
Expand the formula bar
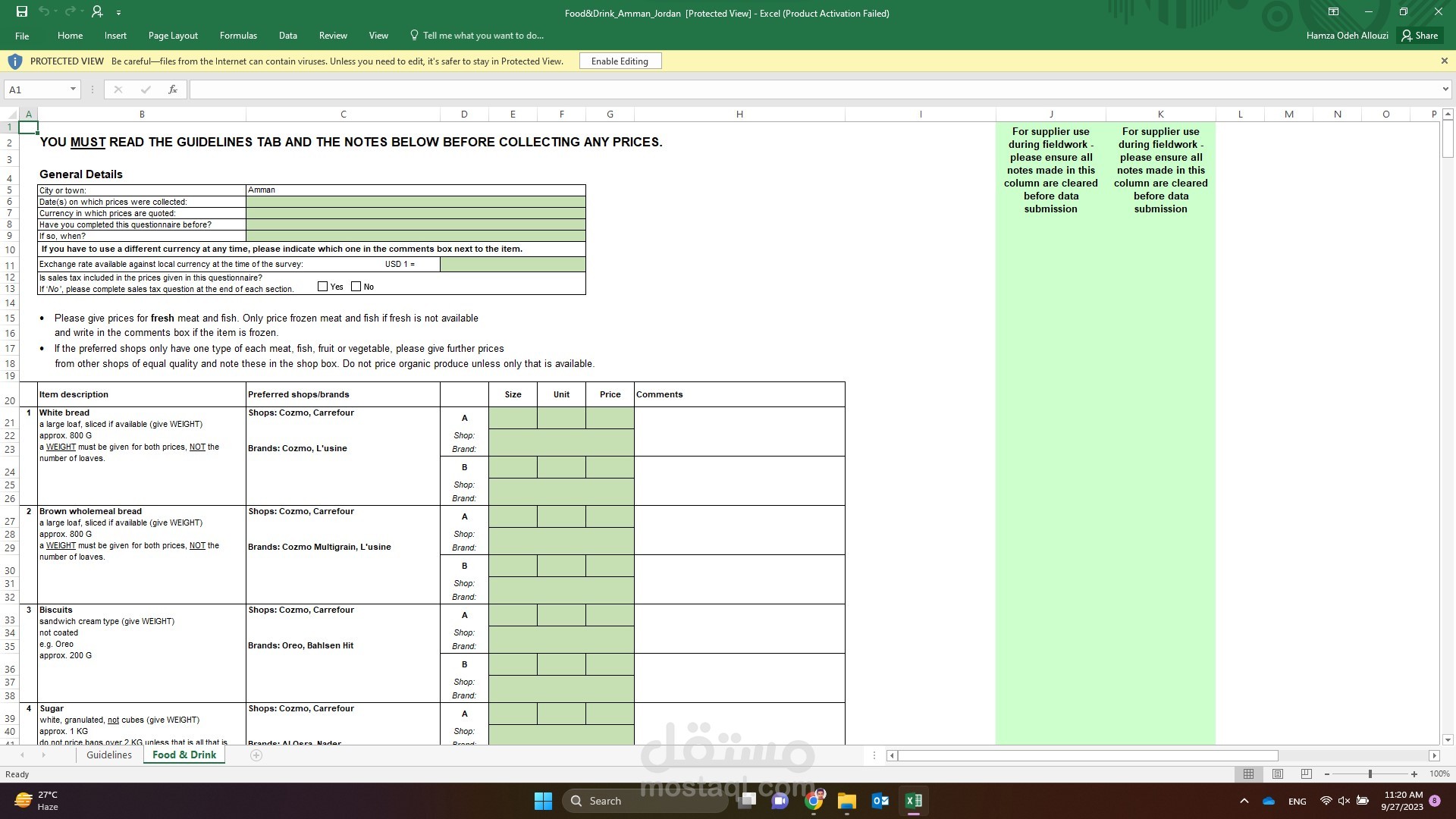pos(1445,89)
